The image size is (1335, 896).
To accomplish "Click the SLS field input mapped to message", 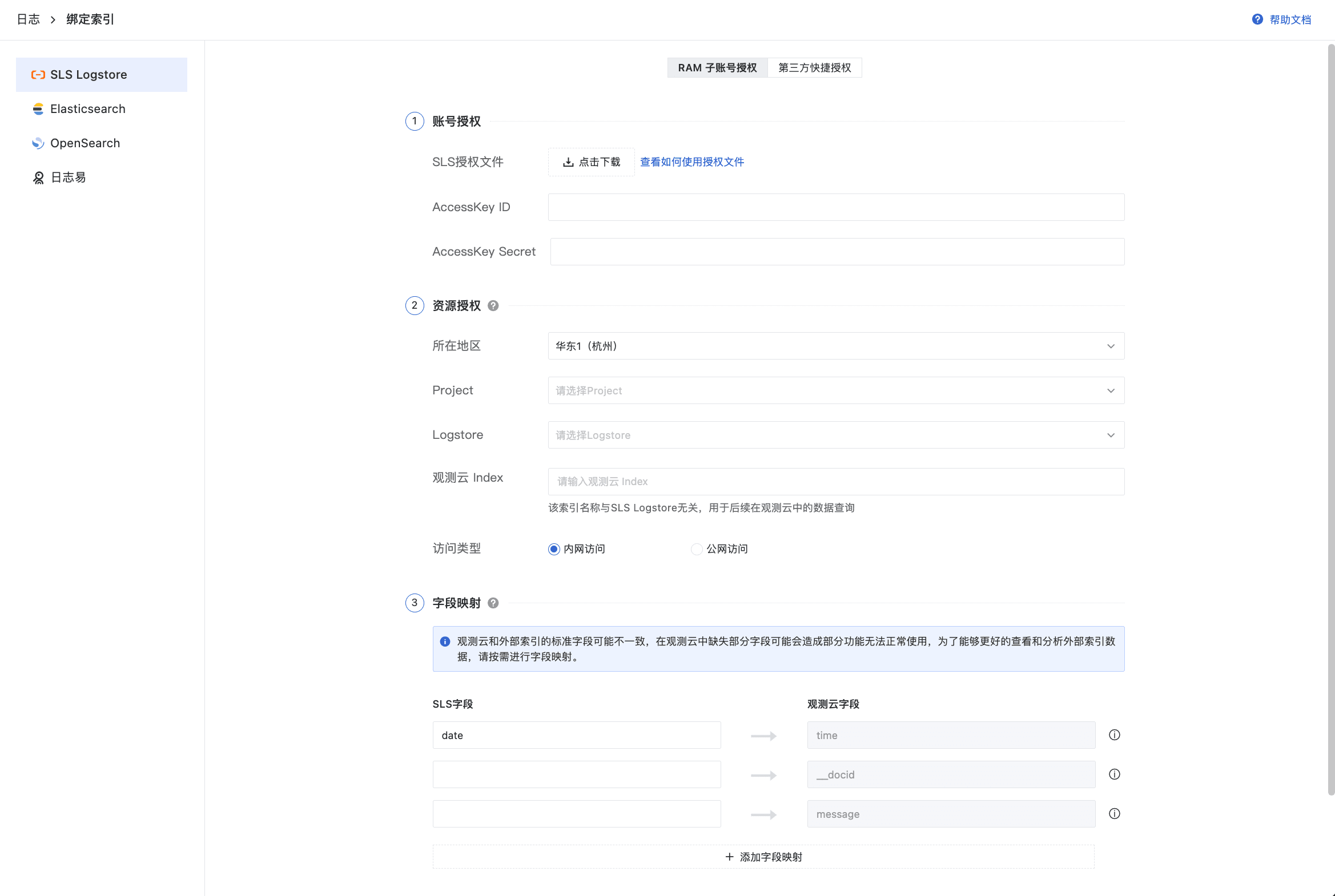I will pos(576,814).
